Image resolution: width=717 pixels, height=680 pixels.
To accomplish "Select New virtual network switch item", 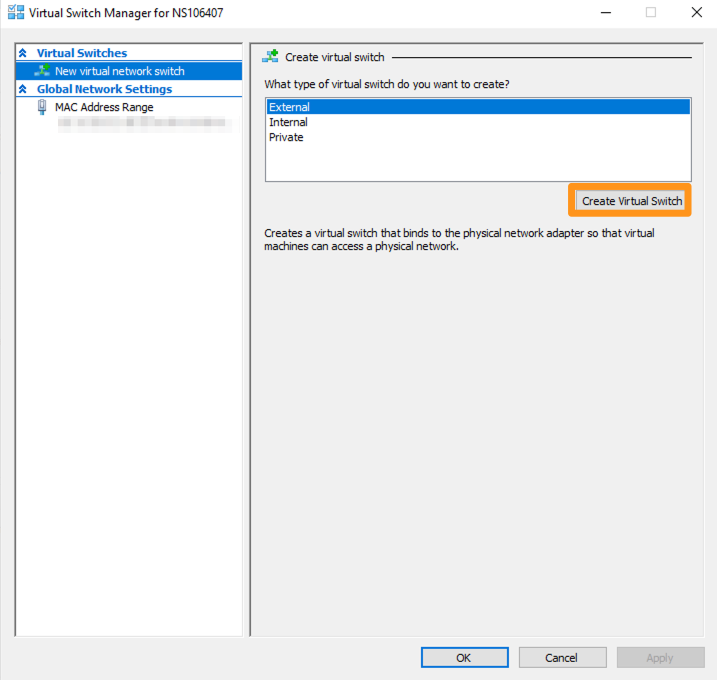I will 129,71.
